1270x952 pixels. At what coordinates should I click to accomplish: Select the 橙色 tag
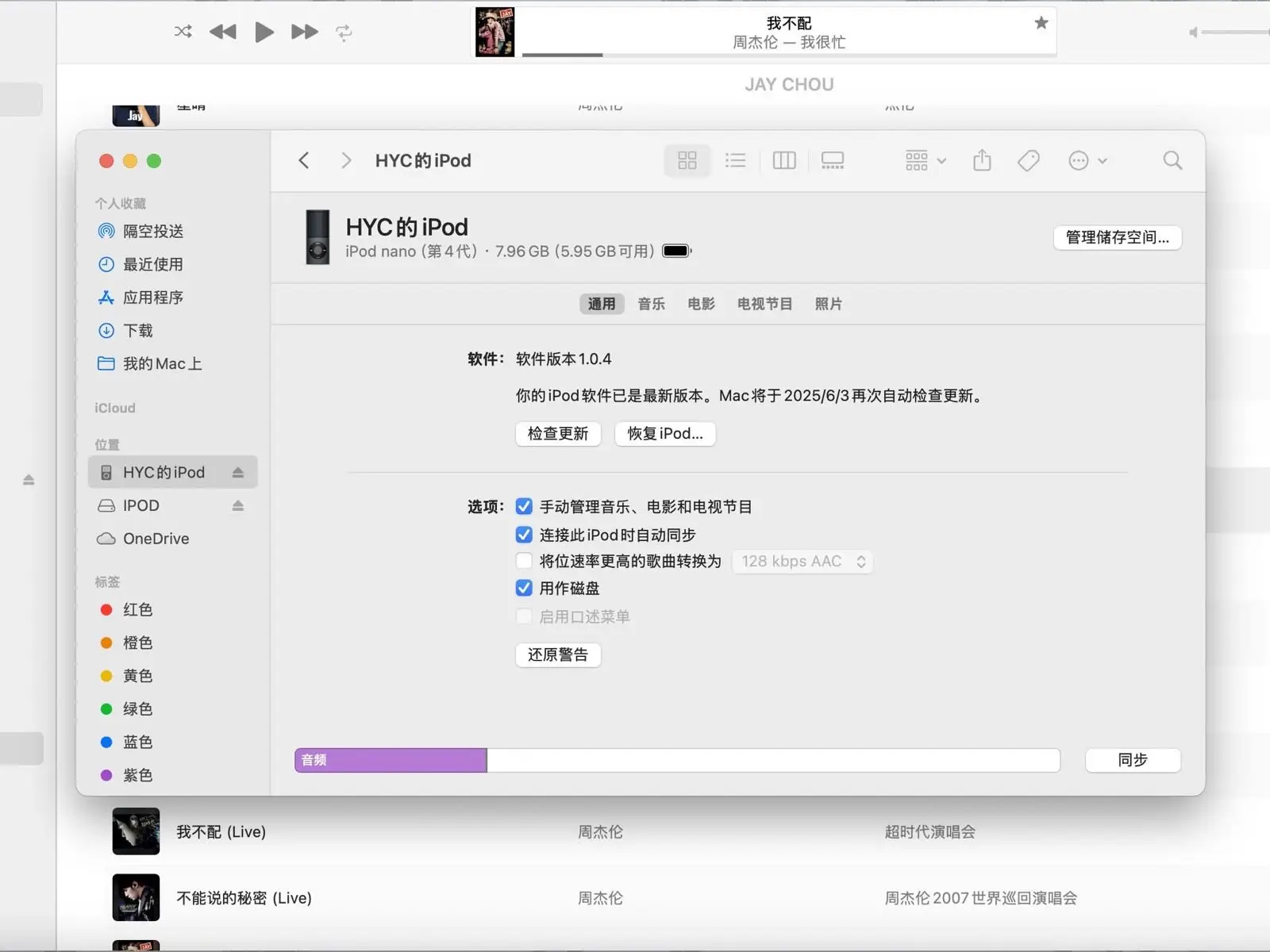point(172,643)
